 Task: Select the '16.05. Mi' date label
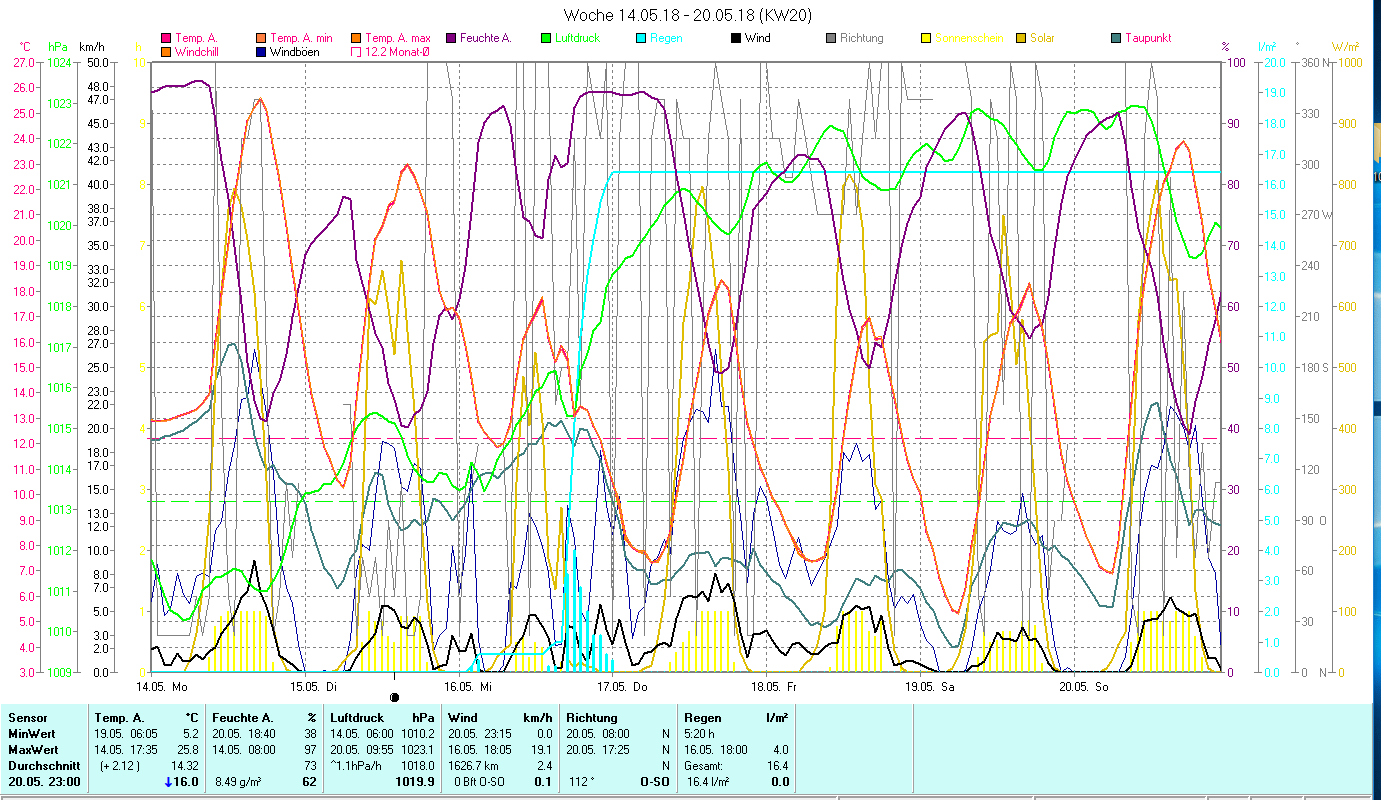coord(468,687)
